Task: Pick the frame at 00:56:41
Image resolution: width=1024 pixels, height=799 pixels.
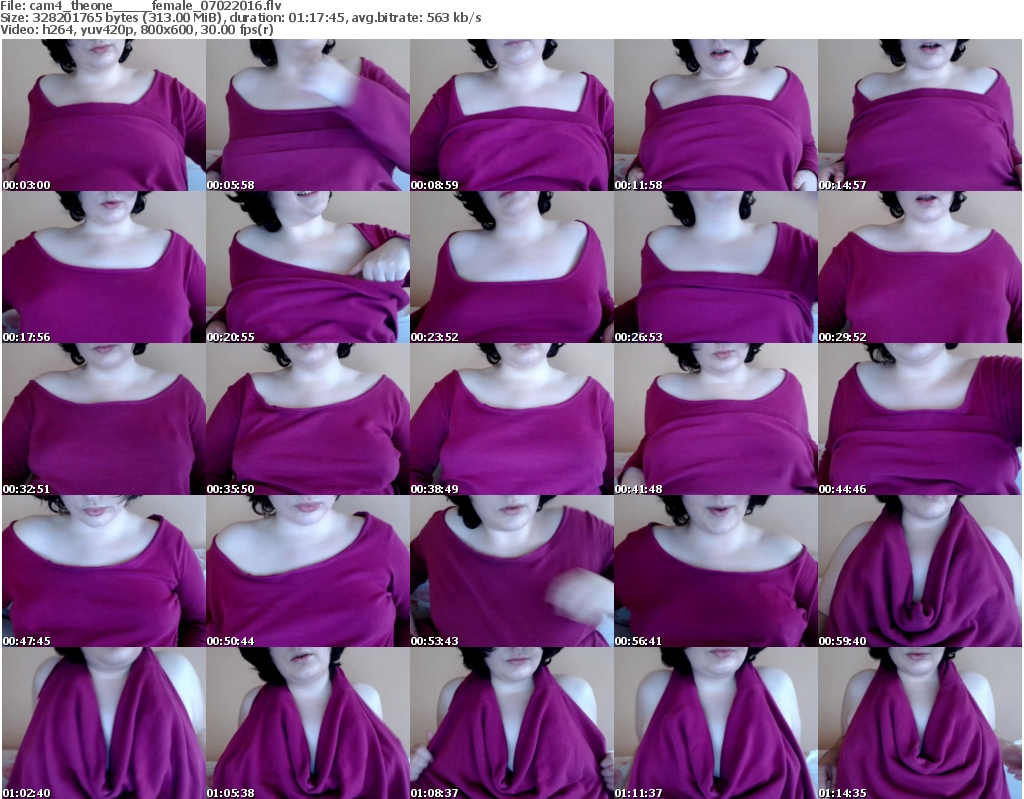Action: (716, 571)
